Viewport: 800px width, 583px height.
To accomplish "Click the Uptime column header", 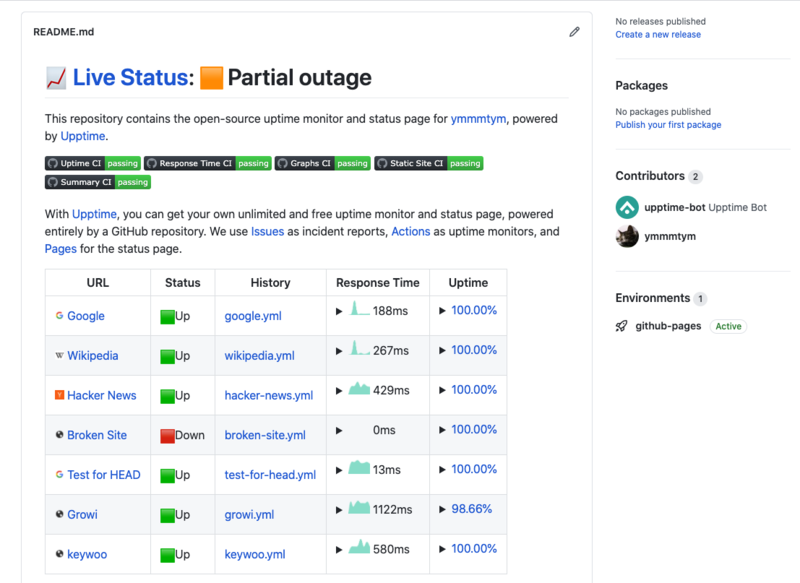I will point(468,283).
